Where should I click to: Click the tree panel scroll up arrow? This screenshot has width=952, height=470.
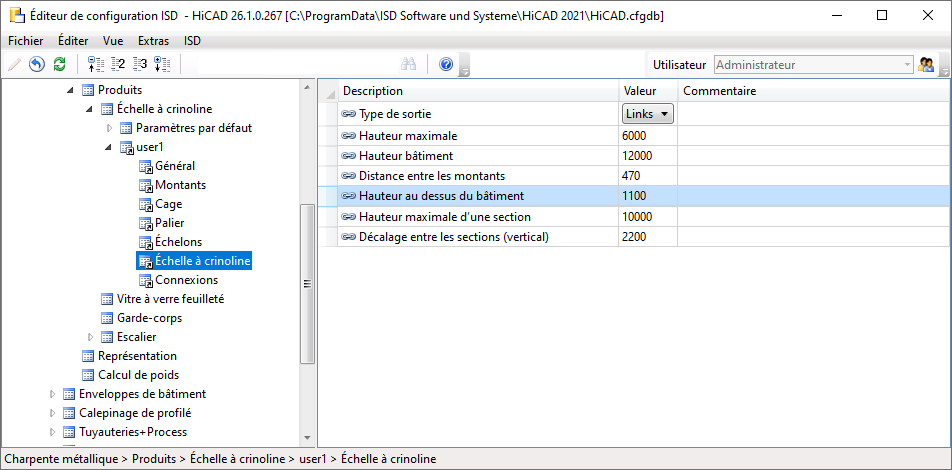[307, 87]
